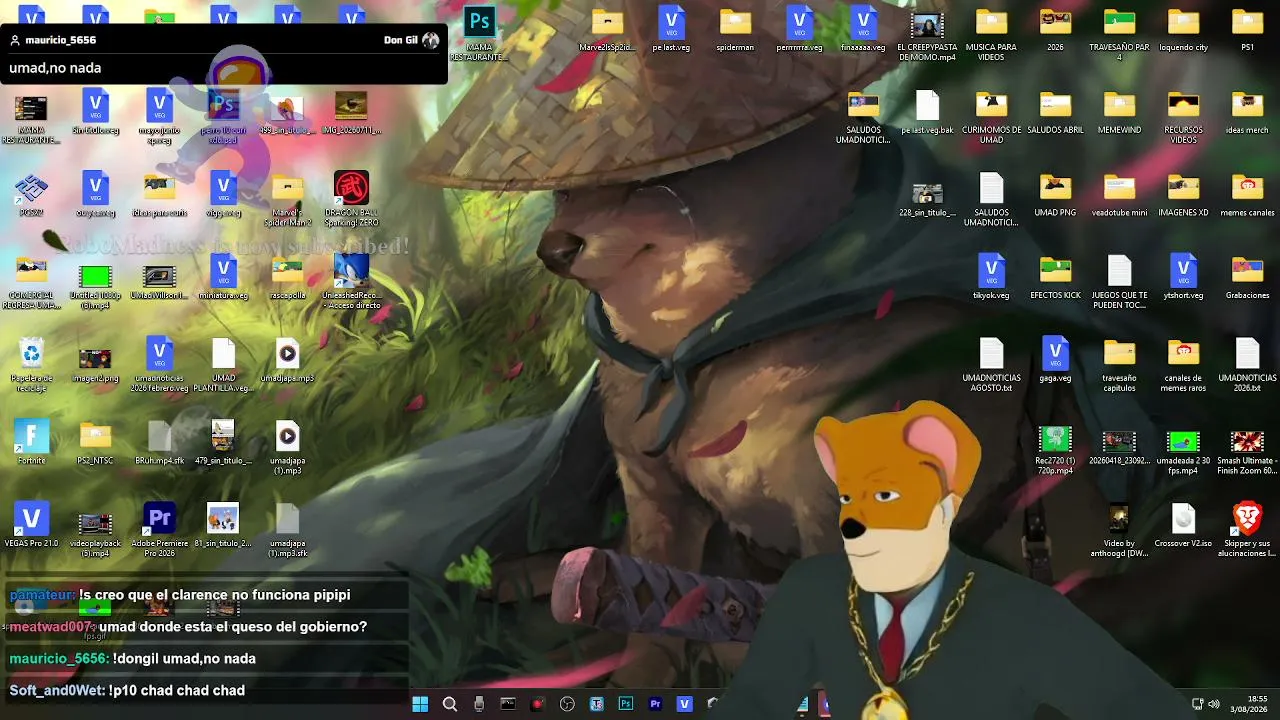Select the MUSICA PARA VIDEOS folder
The image size is (1280, 720).
[991, 33]
